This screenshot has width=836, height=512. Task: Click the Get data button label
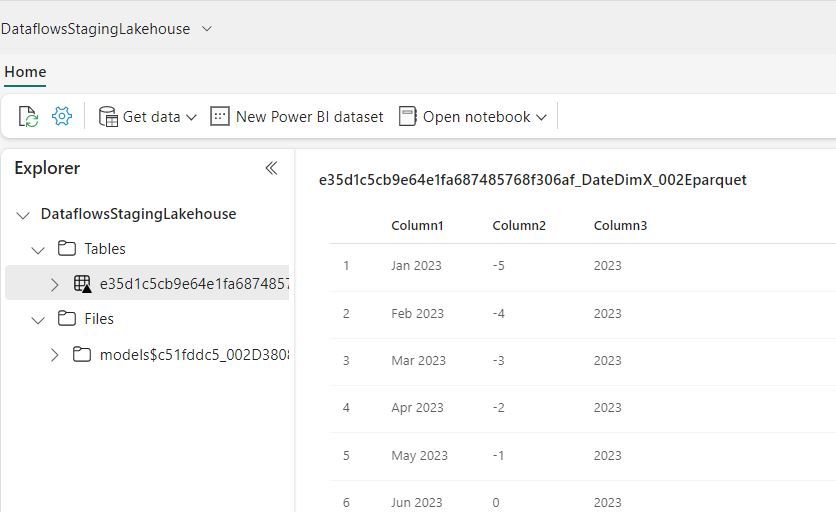pos(151,117)
